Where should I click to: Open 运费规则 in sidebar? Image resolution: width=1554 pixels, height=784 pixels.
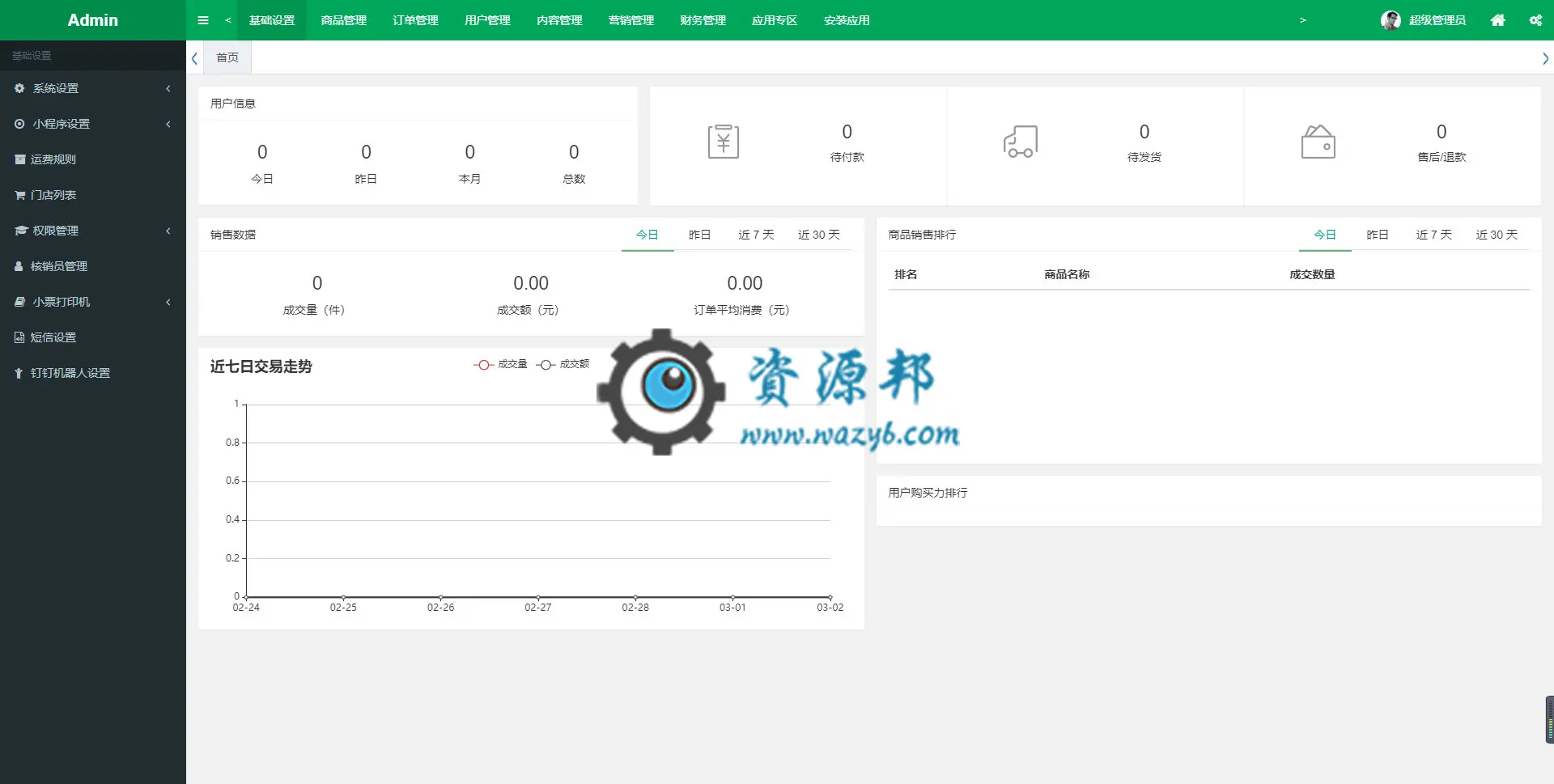click(93, 159)
